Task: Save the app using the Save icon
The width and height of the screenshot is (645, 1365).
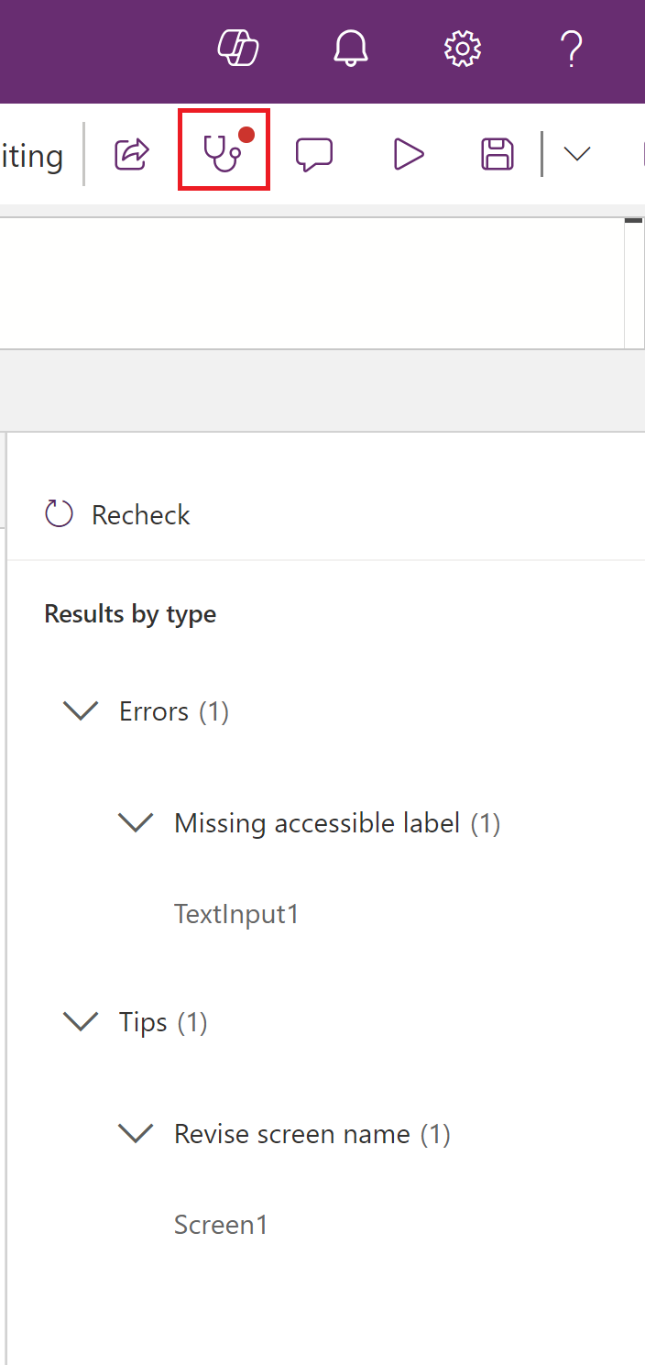Action: coord(496,152)
